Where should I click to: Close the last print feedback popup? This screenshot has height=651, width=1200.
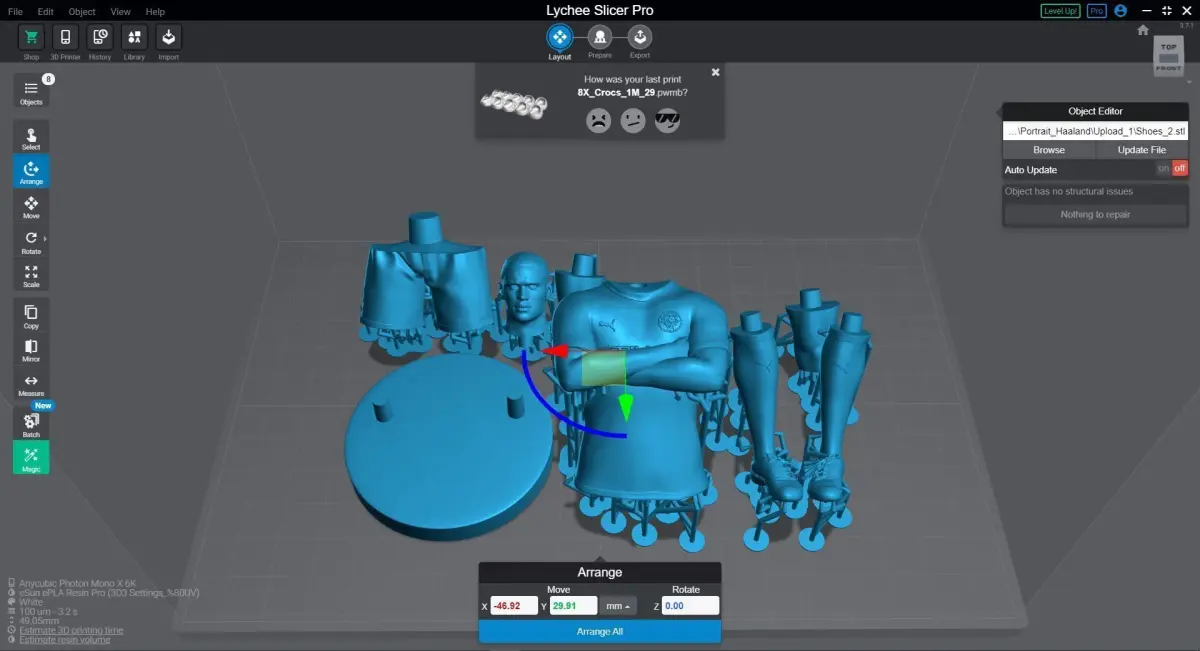pyautogui.click(x=715, y=72)
